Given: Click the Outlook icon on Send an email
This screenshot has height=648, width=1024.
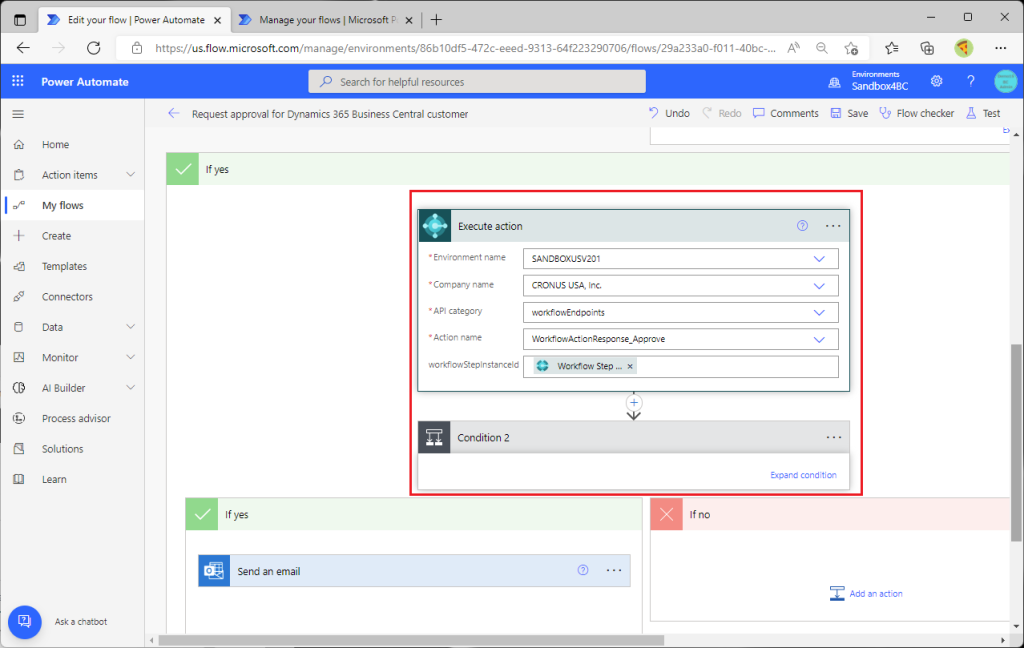Looking at the screenshot, I should 214,571.
